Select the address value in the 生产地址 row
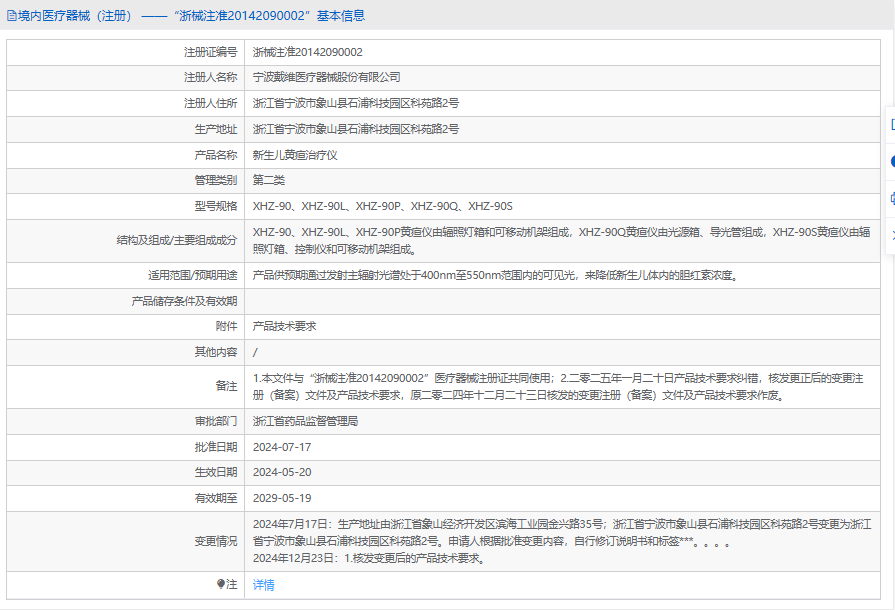Viewport: 895px width, 610px height. [356, 129]
